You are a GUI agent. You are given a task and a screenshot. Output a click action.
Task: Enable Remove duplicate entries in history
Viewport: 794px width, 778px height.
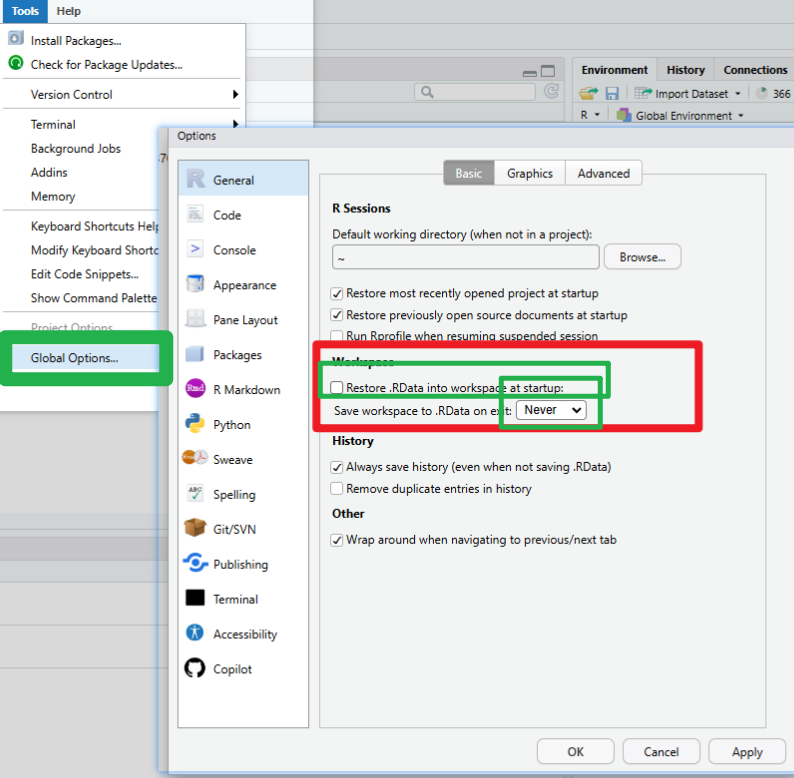(337, 489)
